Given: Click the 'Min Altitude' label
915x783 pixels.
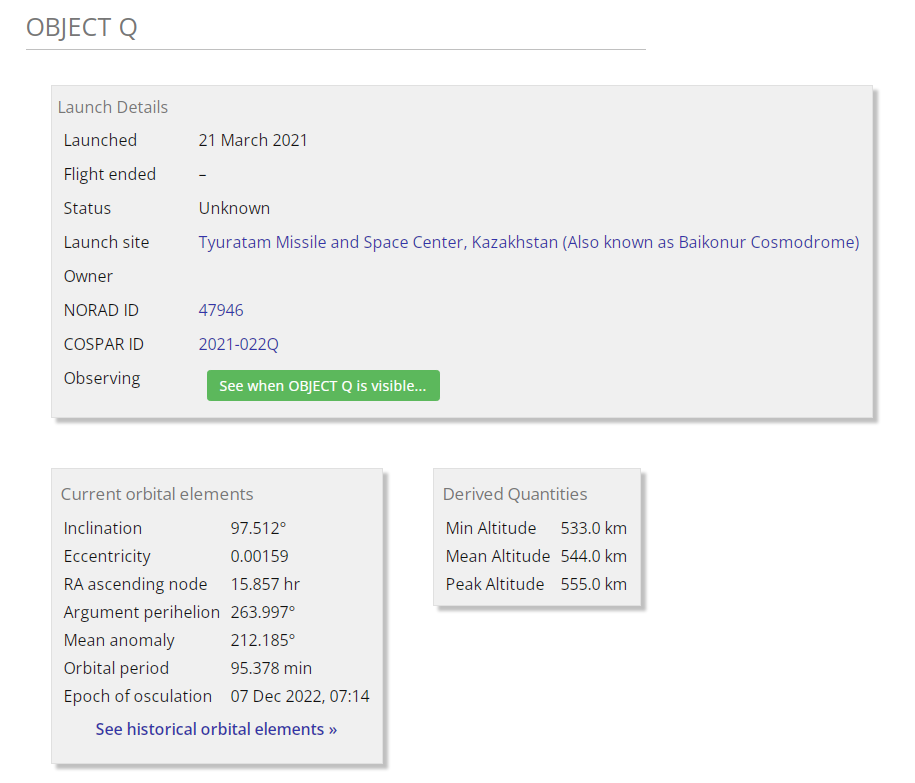Looking at the screenshot, I should pyautogui.click(x=491, y=528).
